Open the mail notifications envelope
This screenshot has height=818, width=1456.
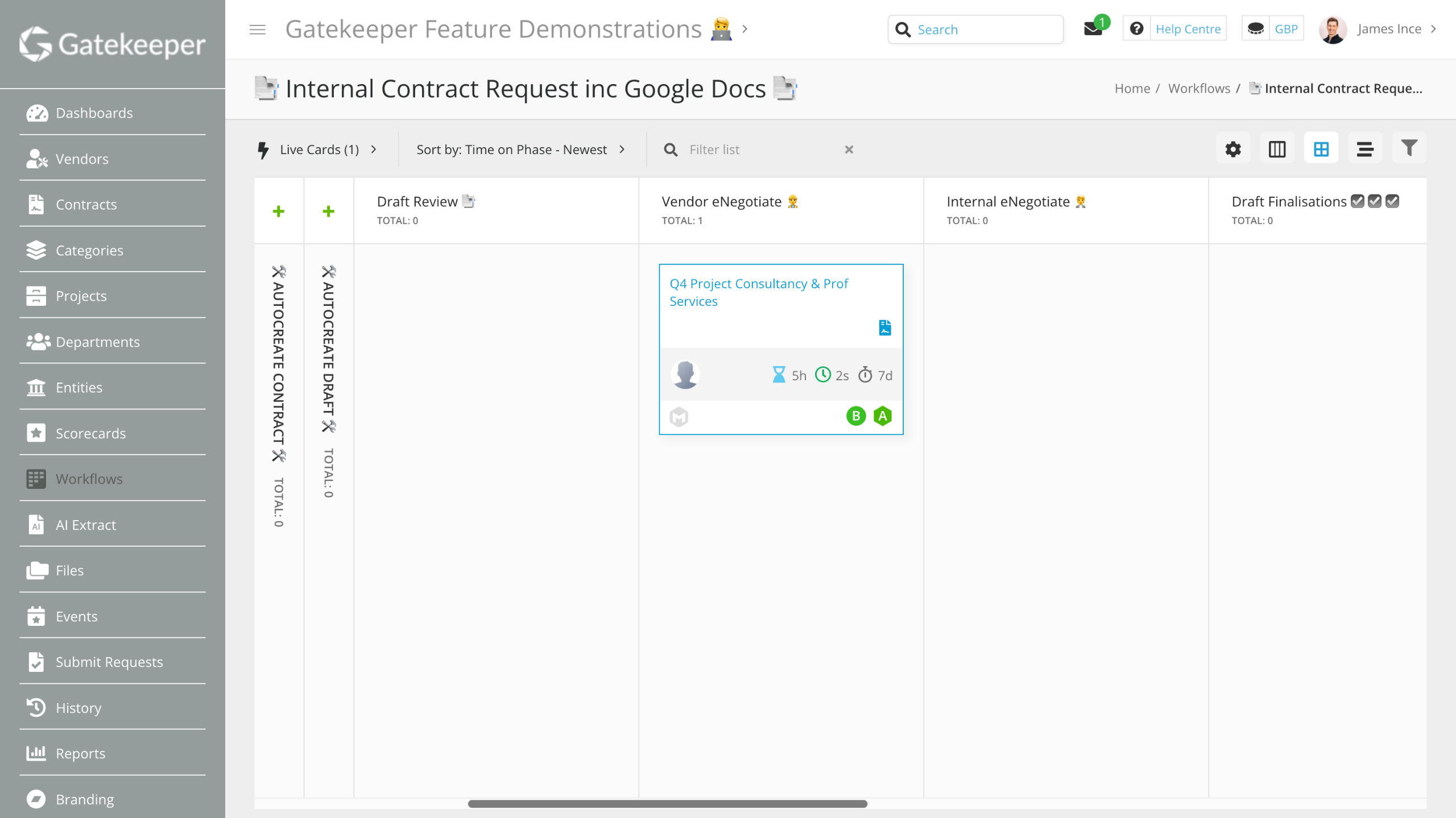tap(1093, 29)
